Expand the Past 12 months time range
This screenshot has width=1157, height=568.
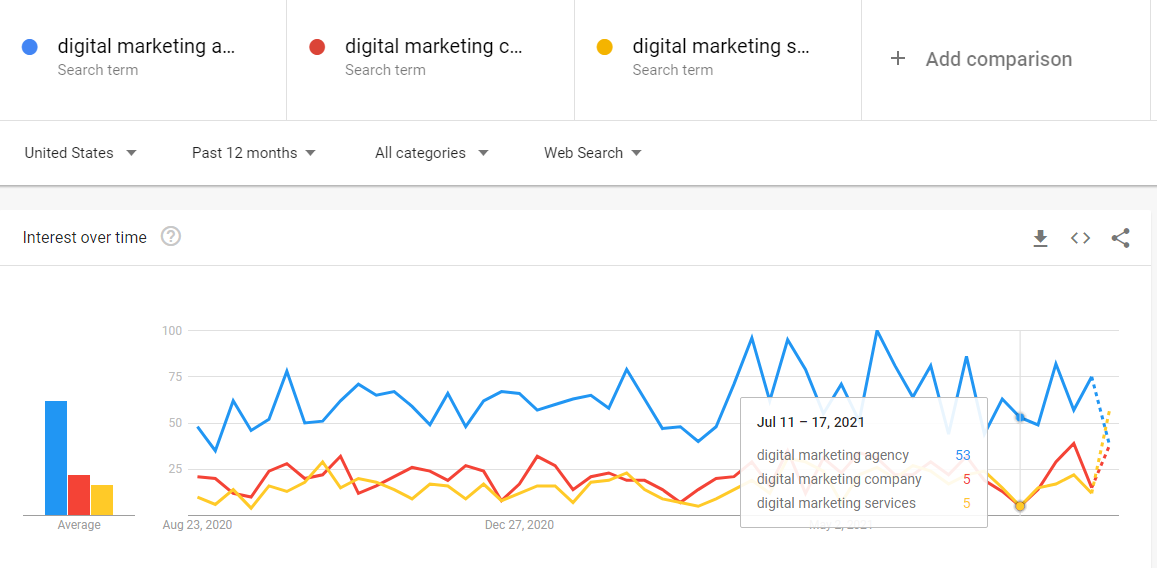tap(253, 153)
